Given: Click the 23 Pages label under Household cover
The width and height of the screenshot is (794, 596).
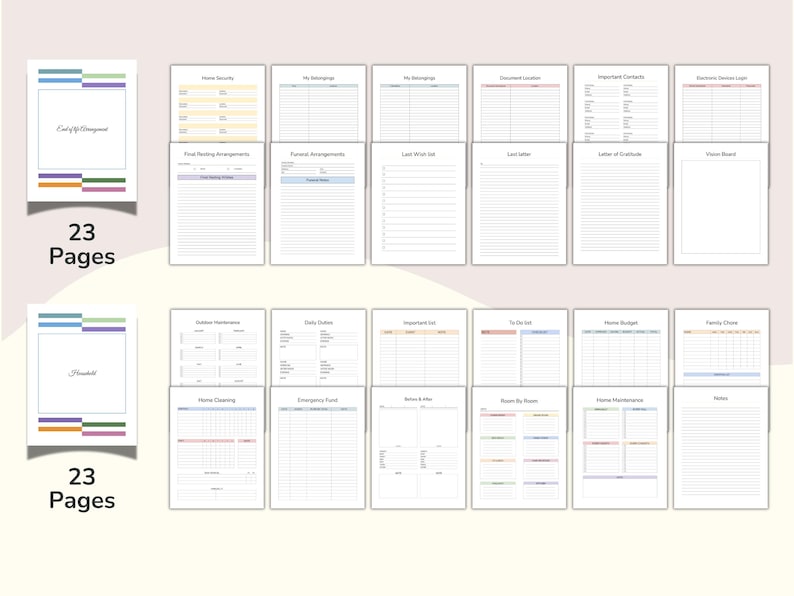Looking at the screenshot, I should coord(82,489).
